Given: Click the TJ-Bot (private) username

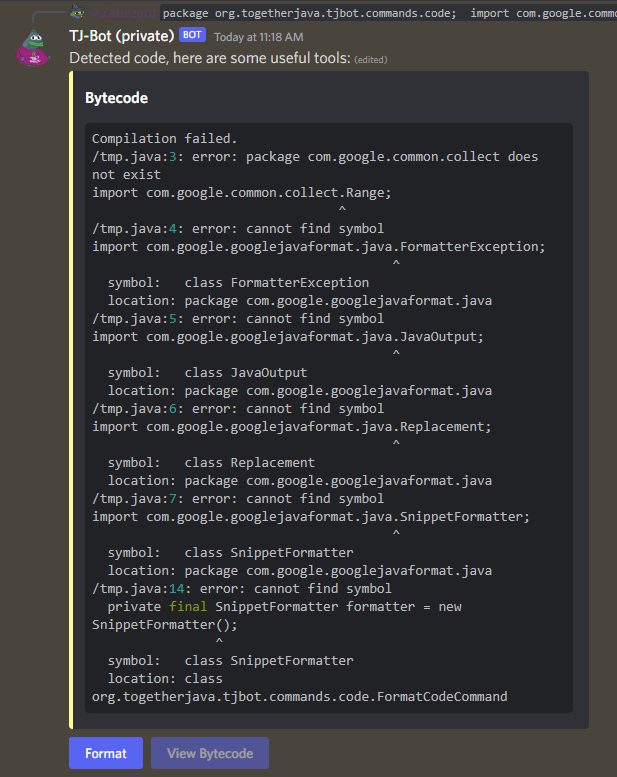Looking at the screenshot, I should click(121, 36).
